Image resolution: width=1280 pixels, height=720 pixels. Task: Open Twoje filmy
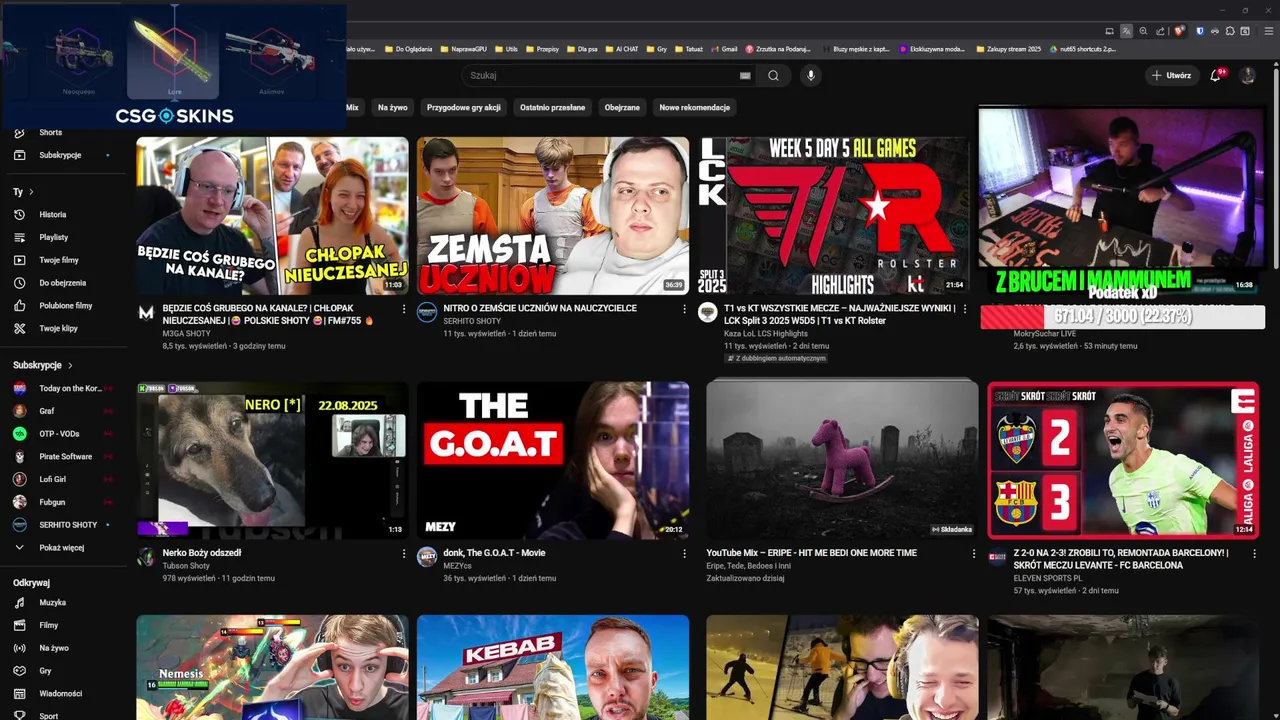pyautogui.click(x=58, y=260)
